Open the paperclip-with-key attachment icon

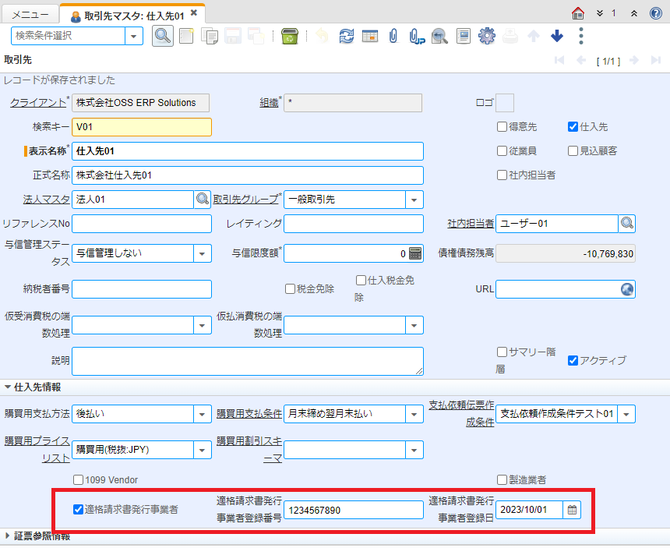click(417, 36)
